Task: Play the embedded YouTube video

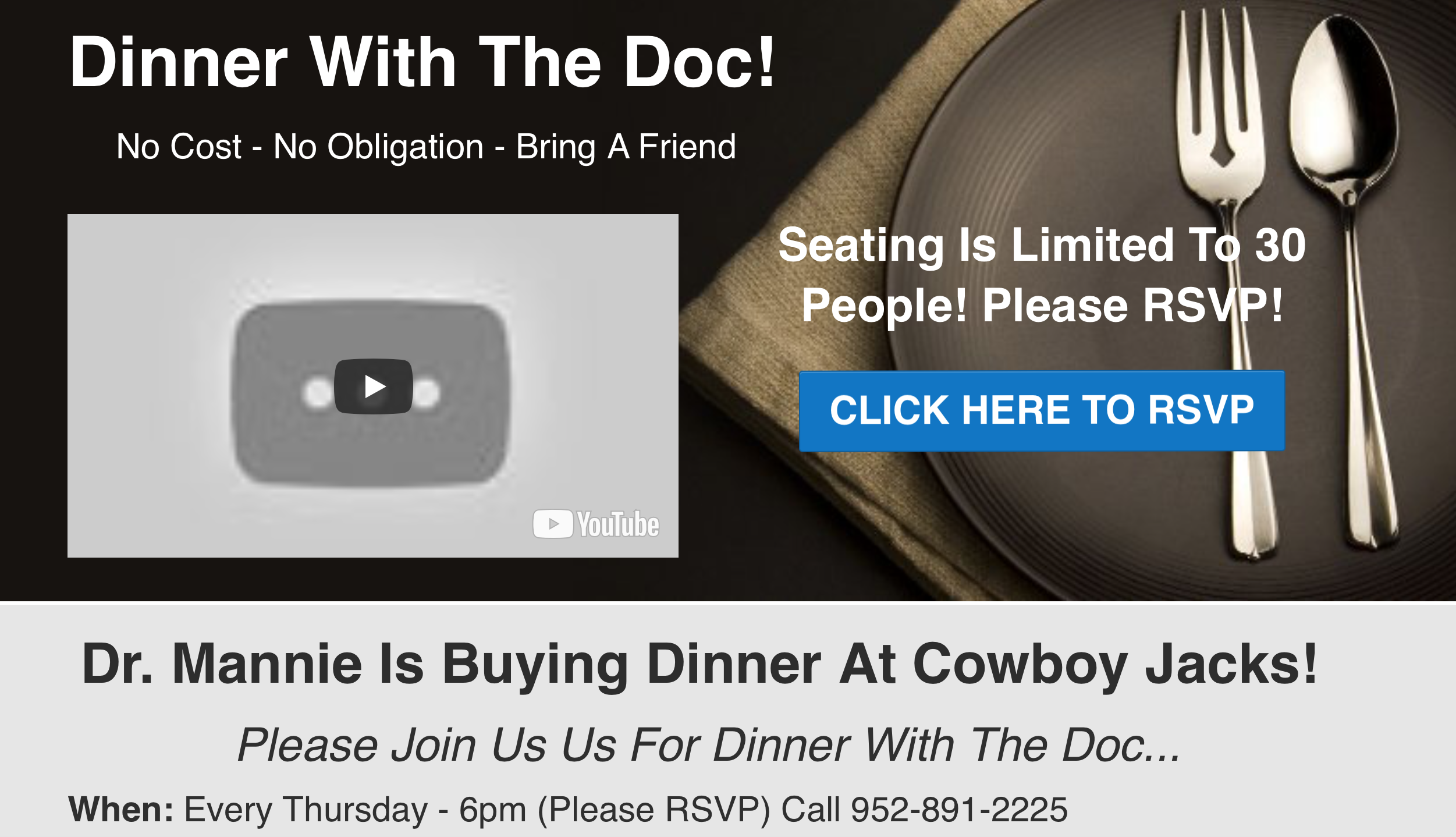Action: pyautogui.click(x=373, y=386)
